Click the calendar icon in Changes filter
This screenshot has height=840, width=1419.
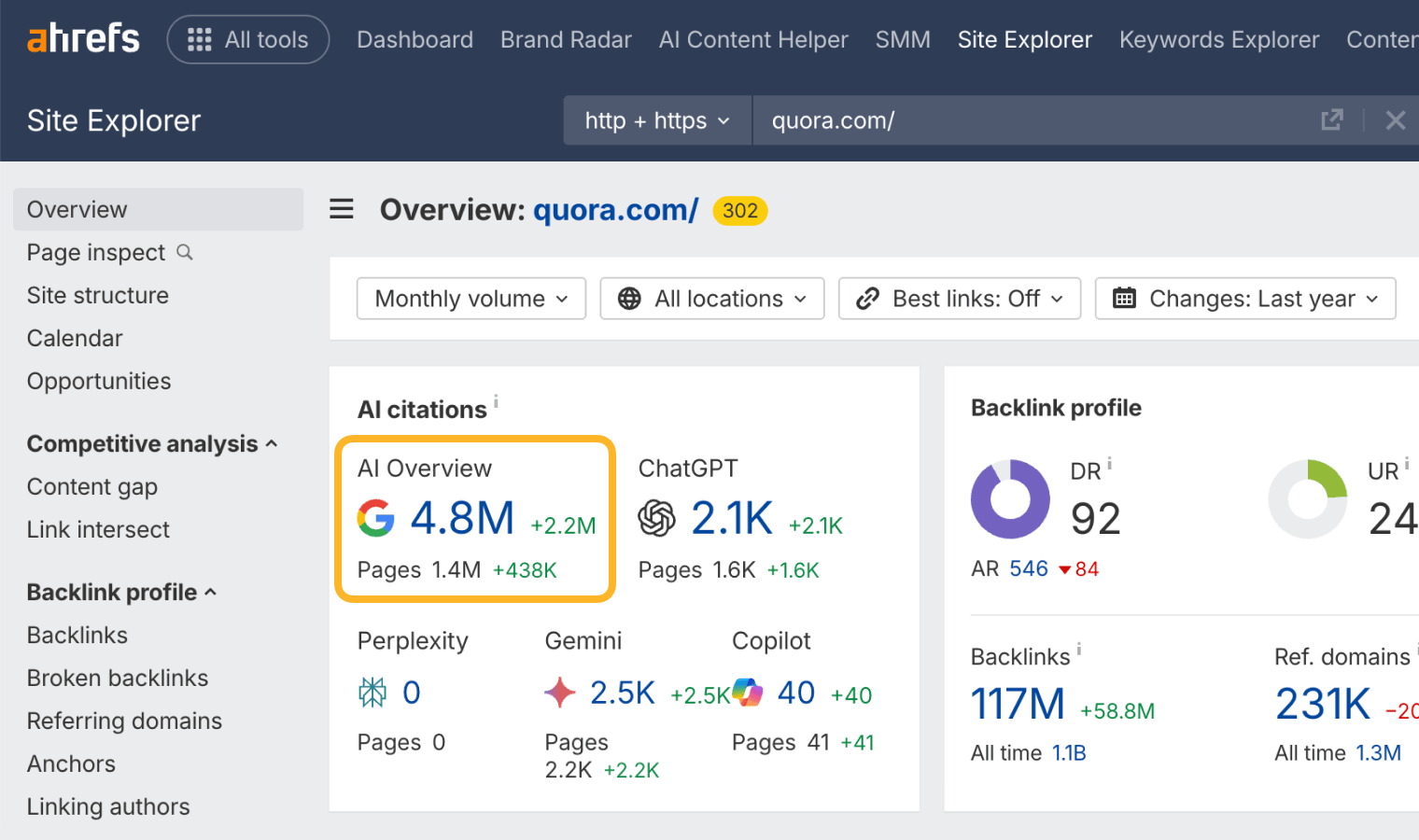click(x=1124, y=299)
